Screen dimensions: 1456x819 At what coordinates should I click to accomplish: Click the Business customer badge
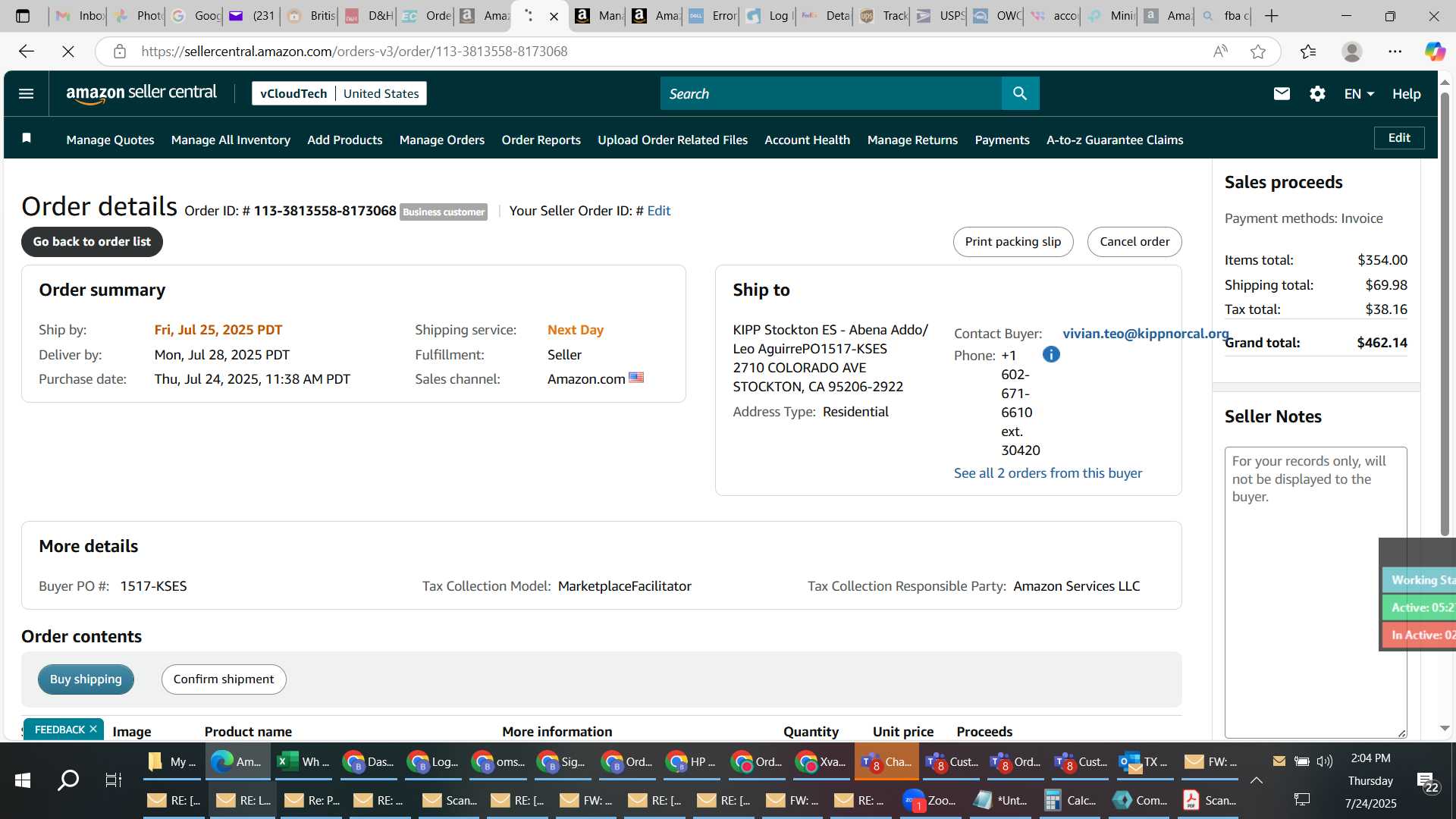(444, 212)
